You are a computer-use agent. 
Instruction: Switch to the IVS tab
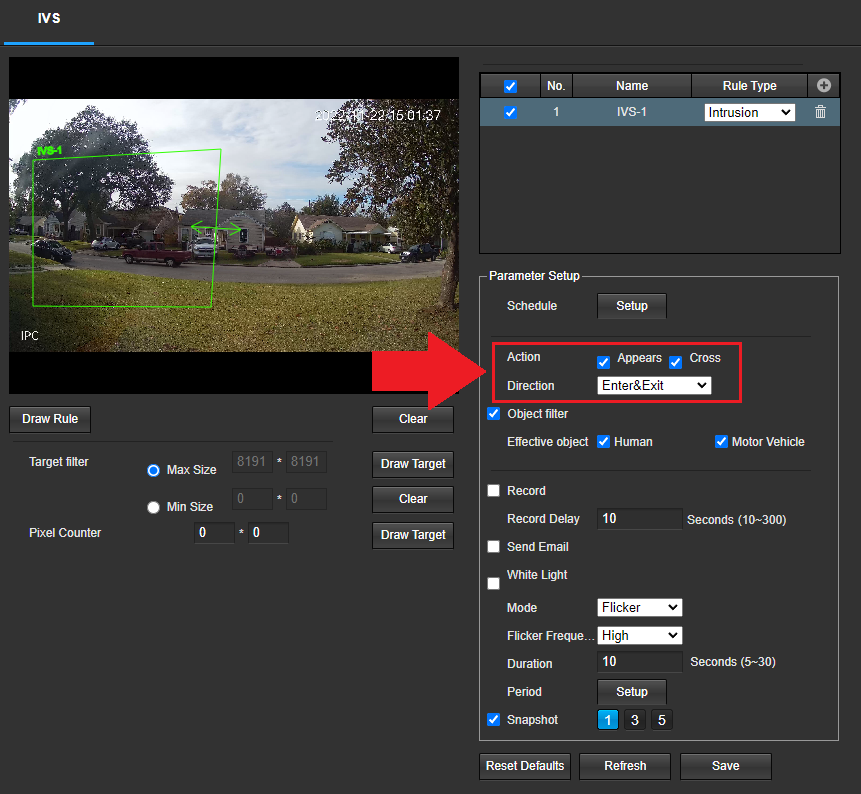(49, 19)
